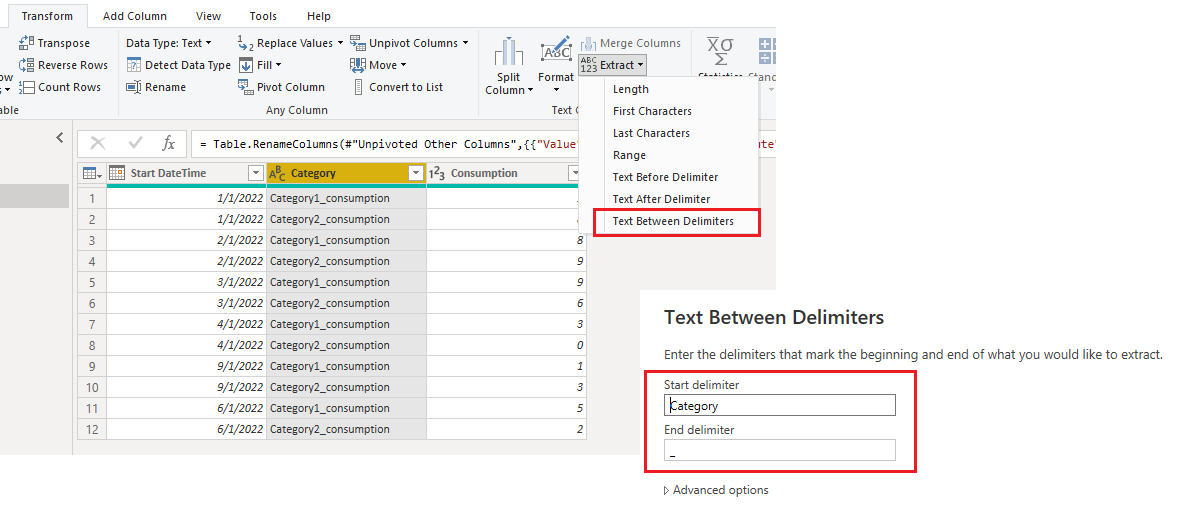Choose Range from Extract menu
This screenshot has height=526, width=1201.
point(629,155)
